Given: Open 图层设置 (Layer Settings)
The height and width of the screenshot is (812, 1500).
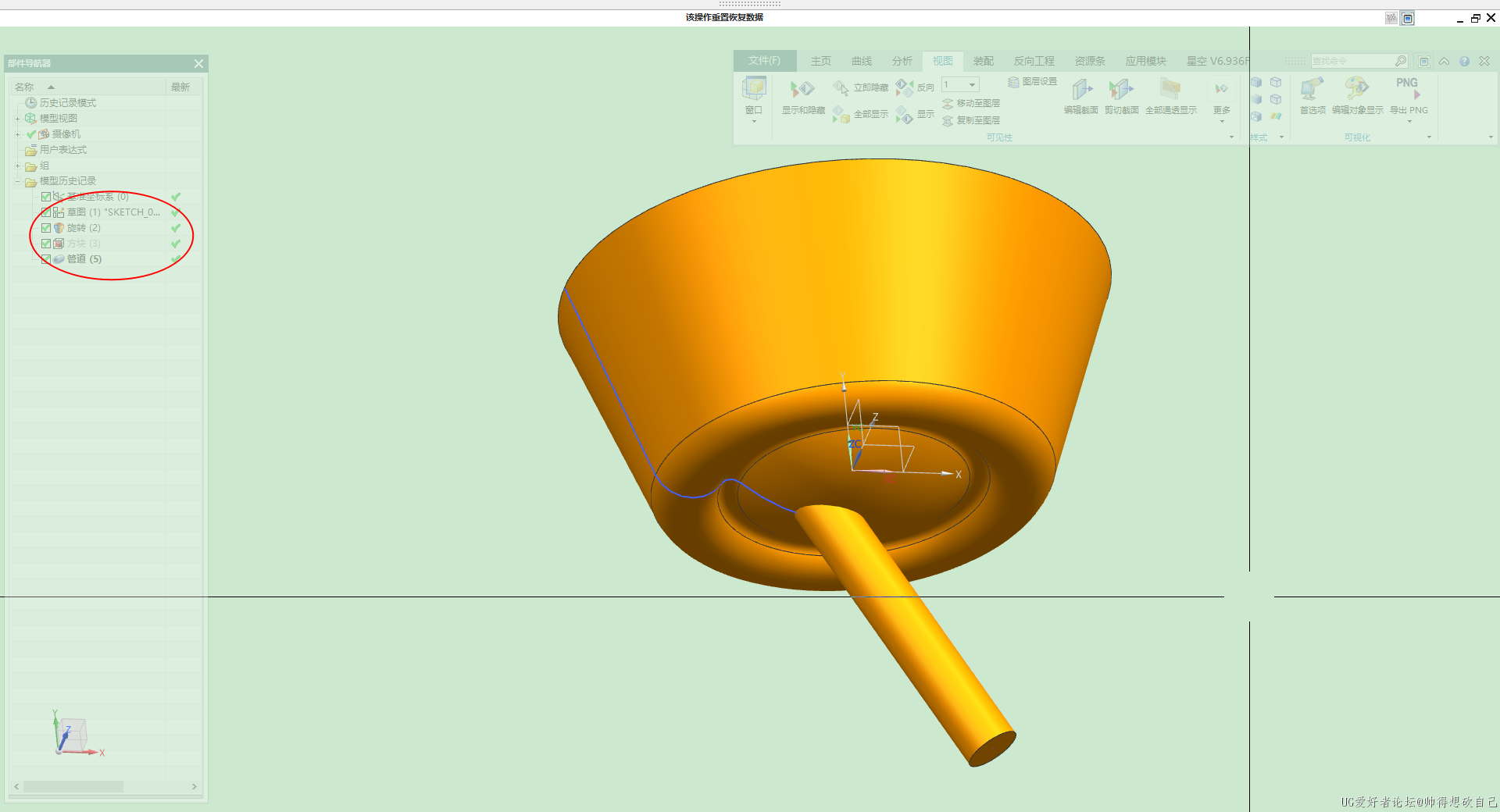Looking at the screenshot, I should (x=1032, y=82).
